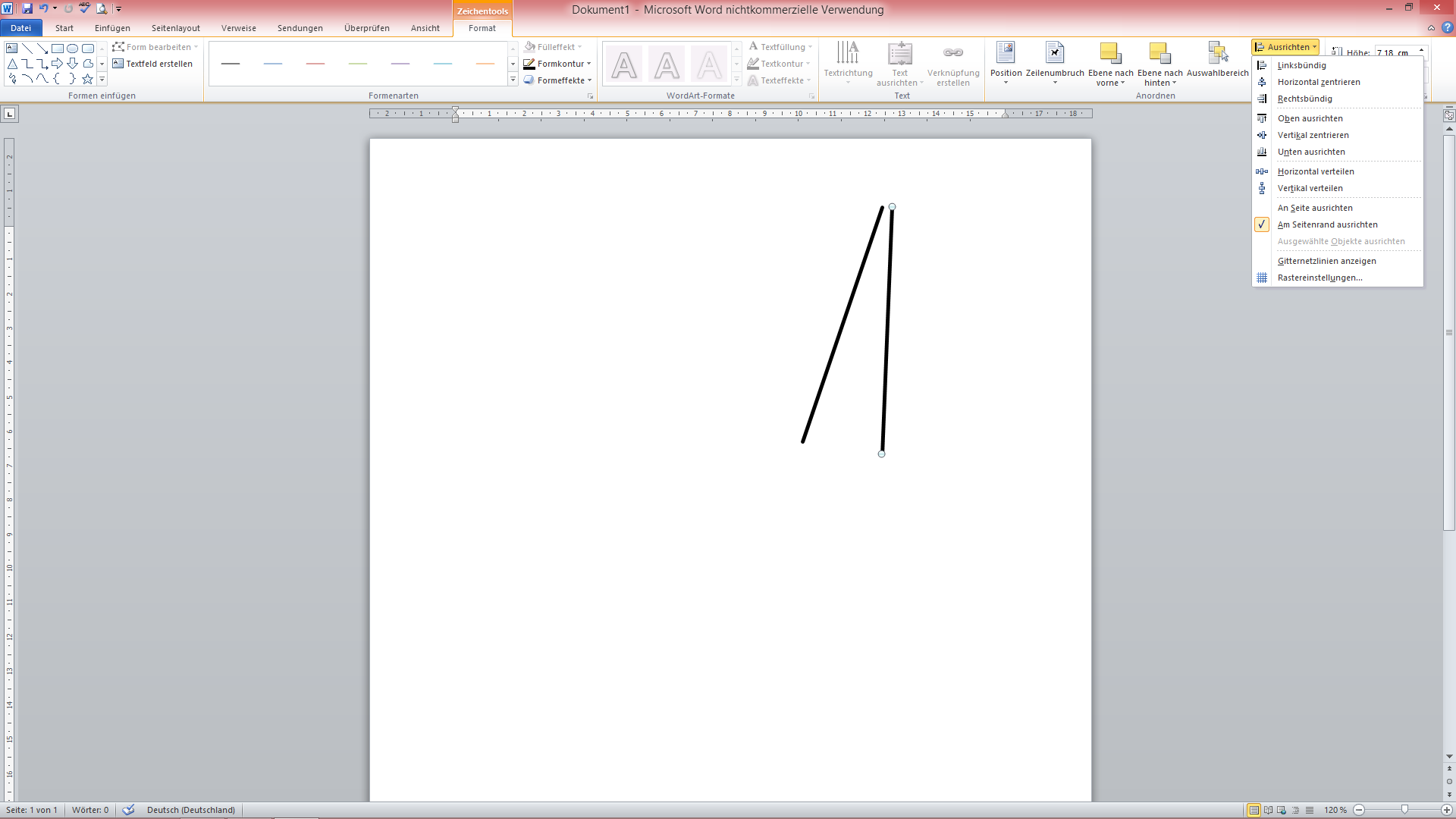Open the Datei tab
The image size is (1456, 819).
point(21,28)
